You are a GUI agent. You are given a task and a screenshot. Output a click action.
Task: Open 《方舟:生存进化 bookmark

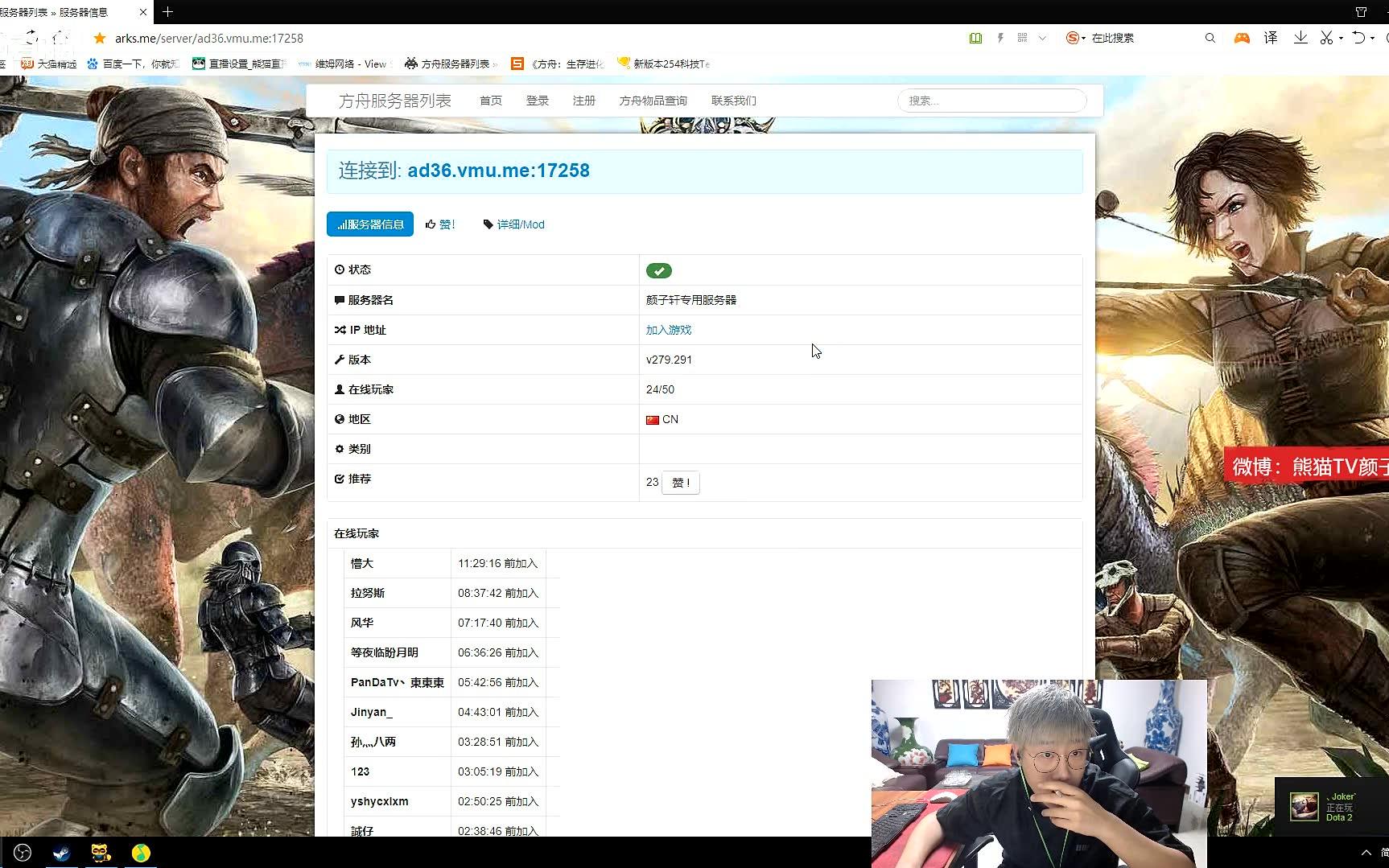(558, 64)
